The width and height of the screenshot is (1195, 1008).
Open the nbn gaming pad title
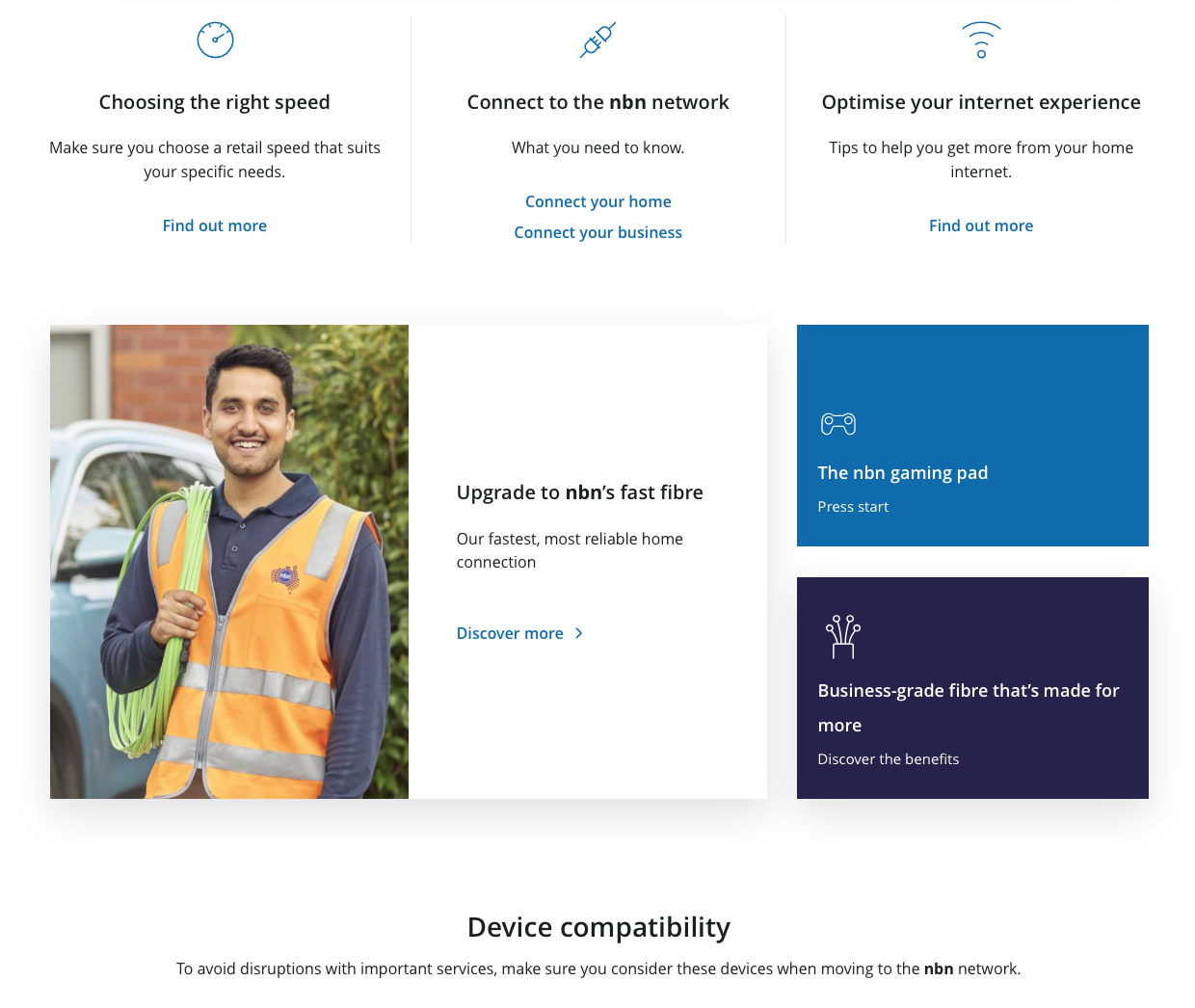pyautogui.click(x=902, y=473)
